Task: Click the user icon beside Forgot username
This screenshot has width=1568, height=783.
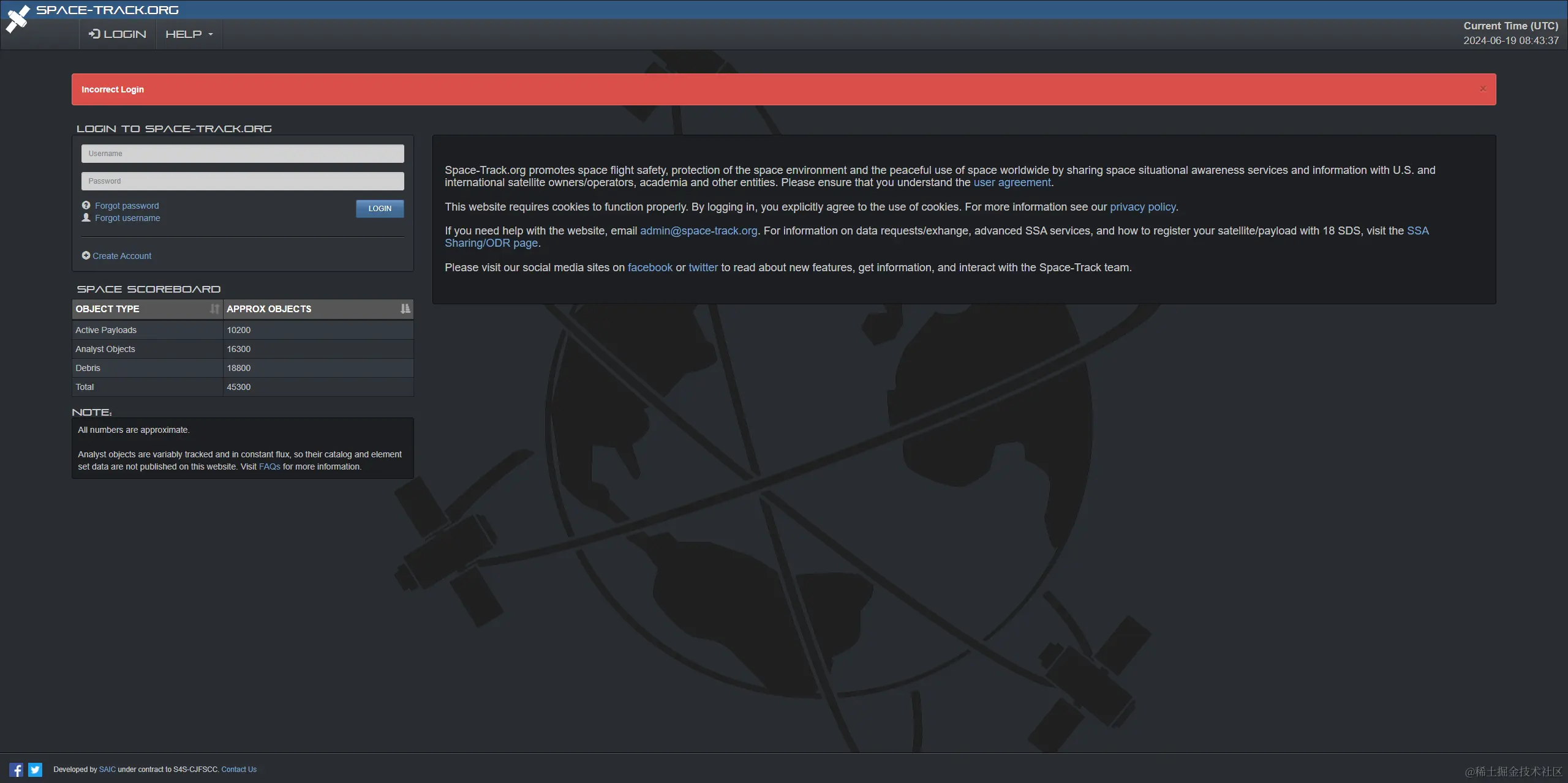Action: pyautogui.click(x=86, y=217)
